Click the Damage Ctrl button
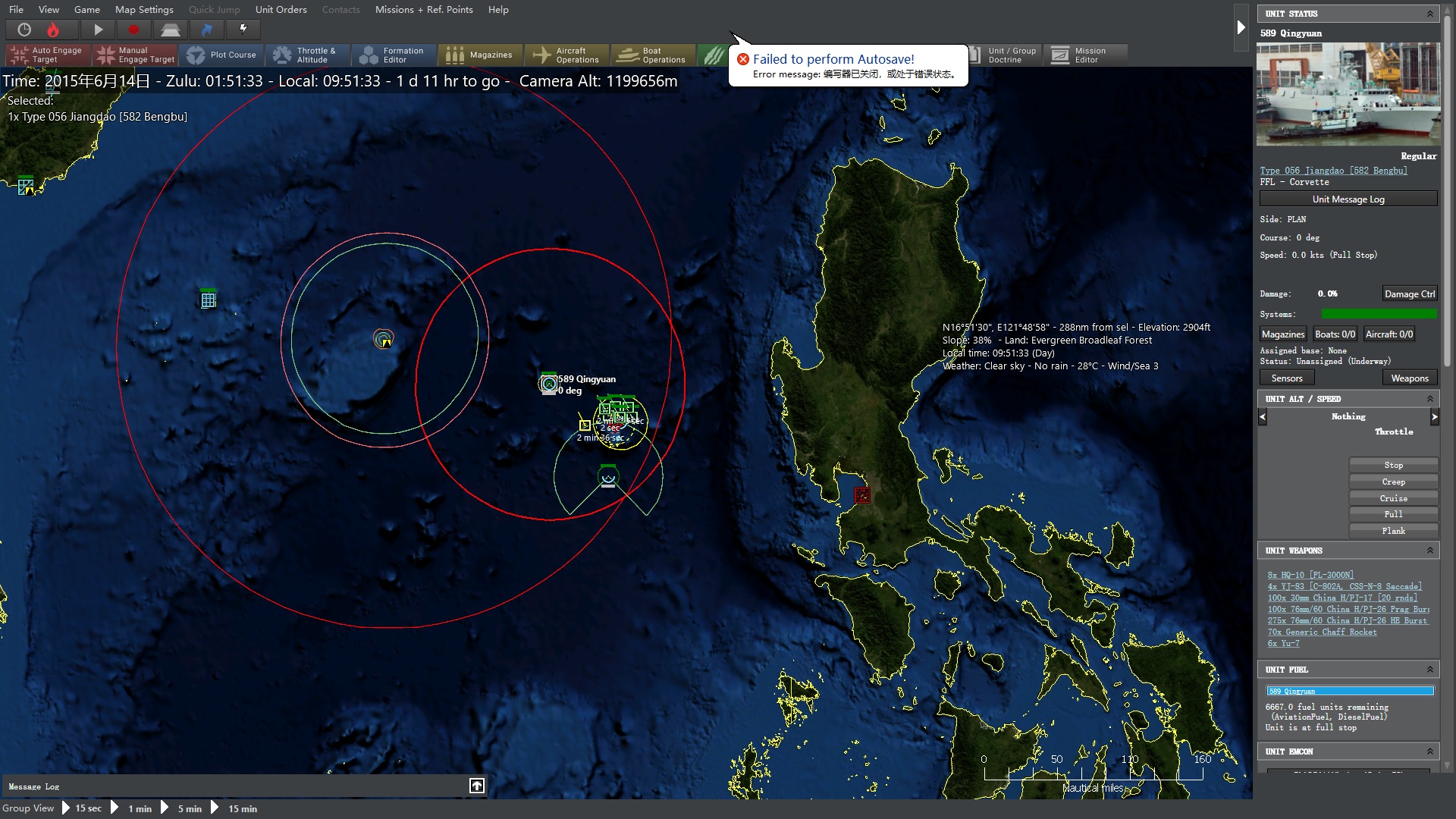The image size is (1456, 819). 1409,294
